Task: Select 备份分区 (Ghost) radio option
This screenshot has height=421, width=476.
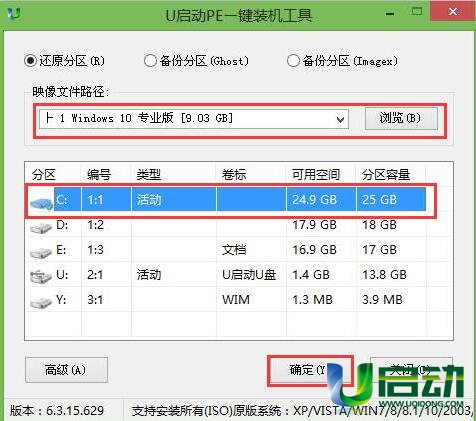Action: click(150, 61)
